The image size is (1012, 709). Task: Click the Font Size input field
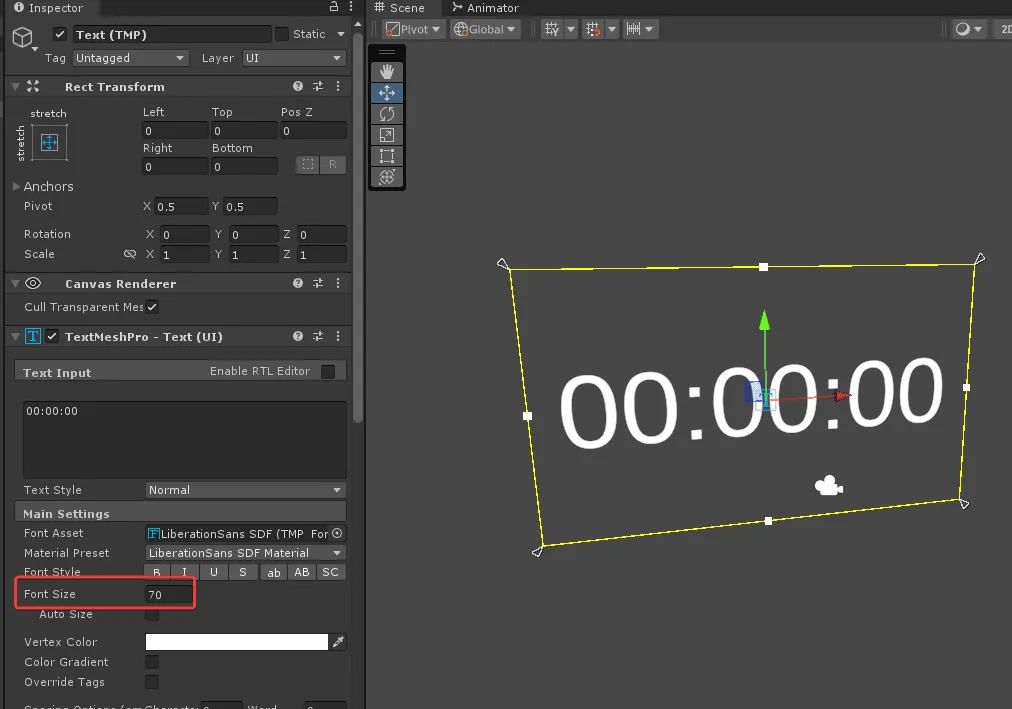tap(168, 594)
